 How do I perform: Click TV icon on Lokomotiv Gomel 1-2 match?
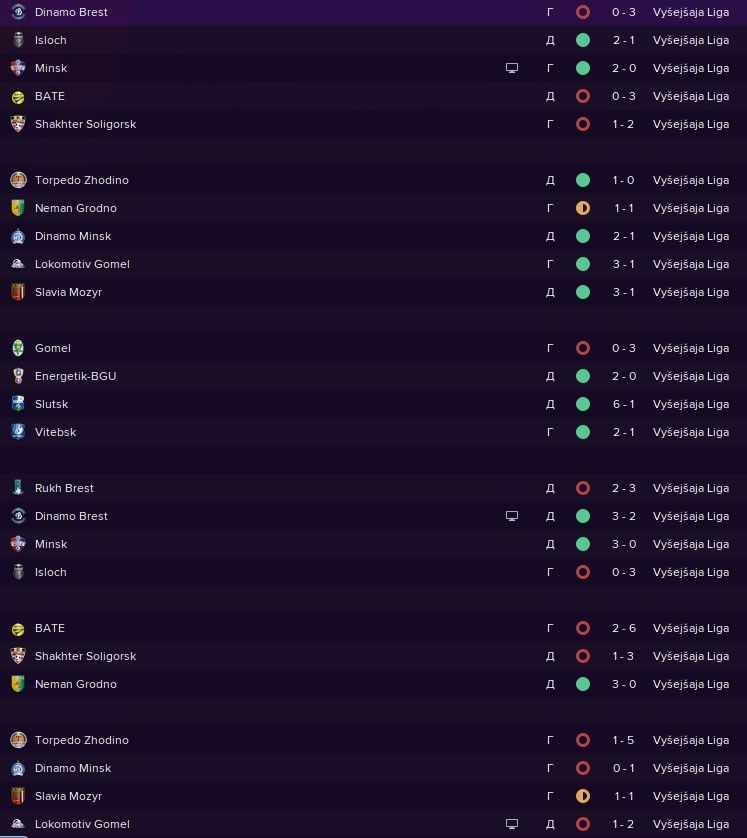[512, 824]
